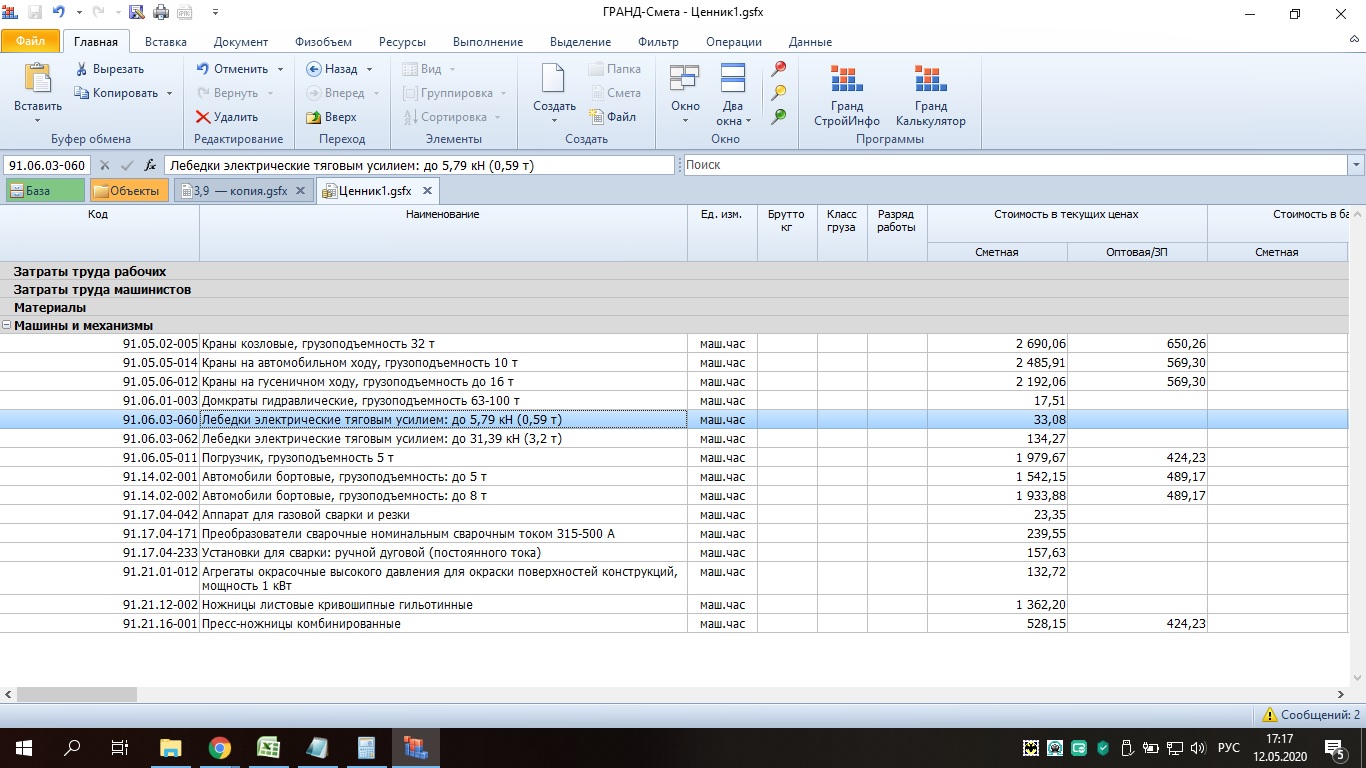The height and width of the screenshot is (768, 1366).
Task: Open Excel from the Windows taskbar
Action: click(268, 748)
